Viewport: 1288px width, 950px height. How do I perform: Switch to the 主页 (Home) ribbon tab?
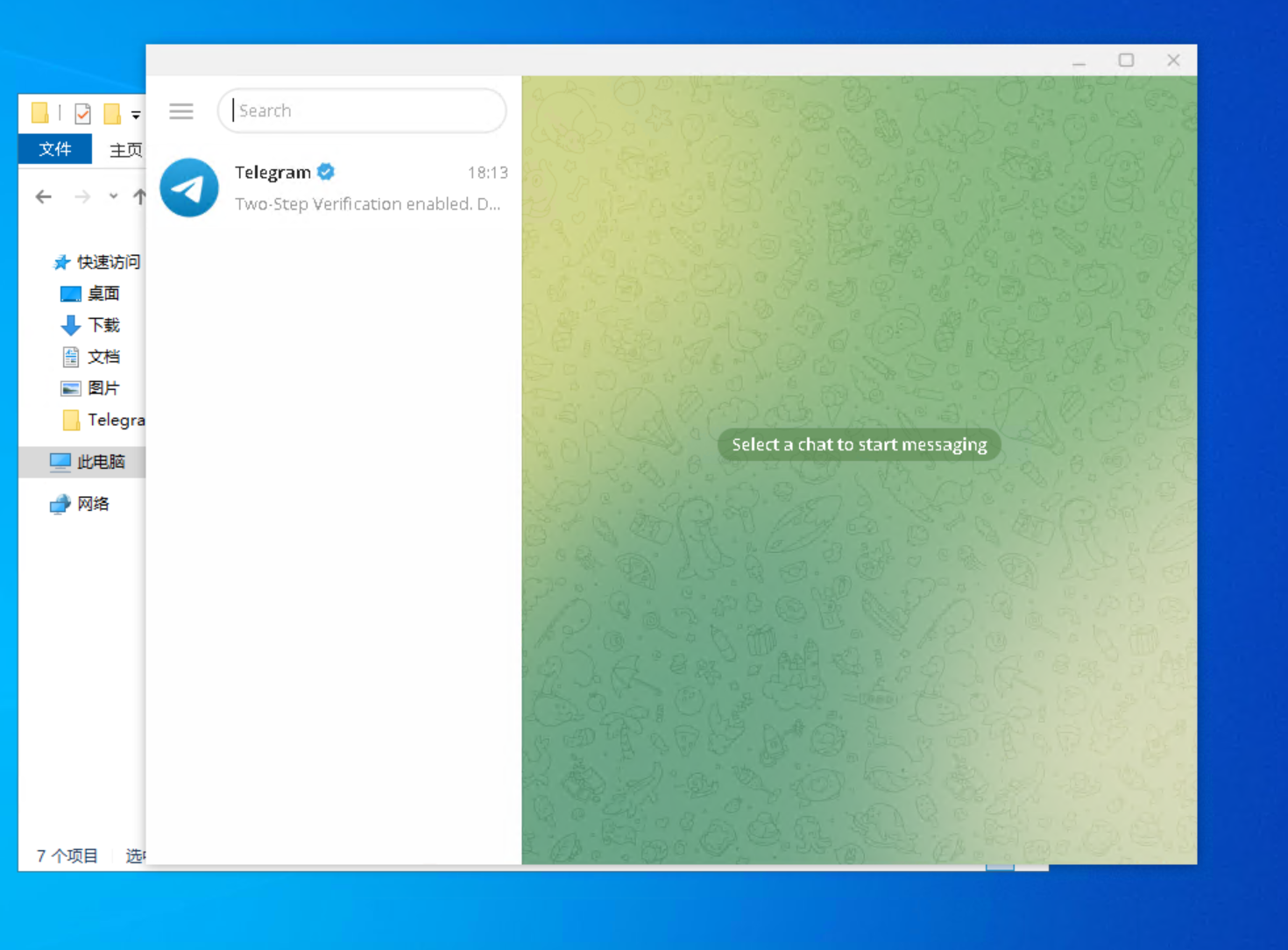pyautogui.click(x=125, y=149)
